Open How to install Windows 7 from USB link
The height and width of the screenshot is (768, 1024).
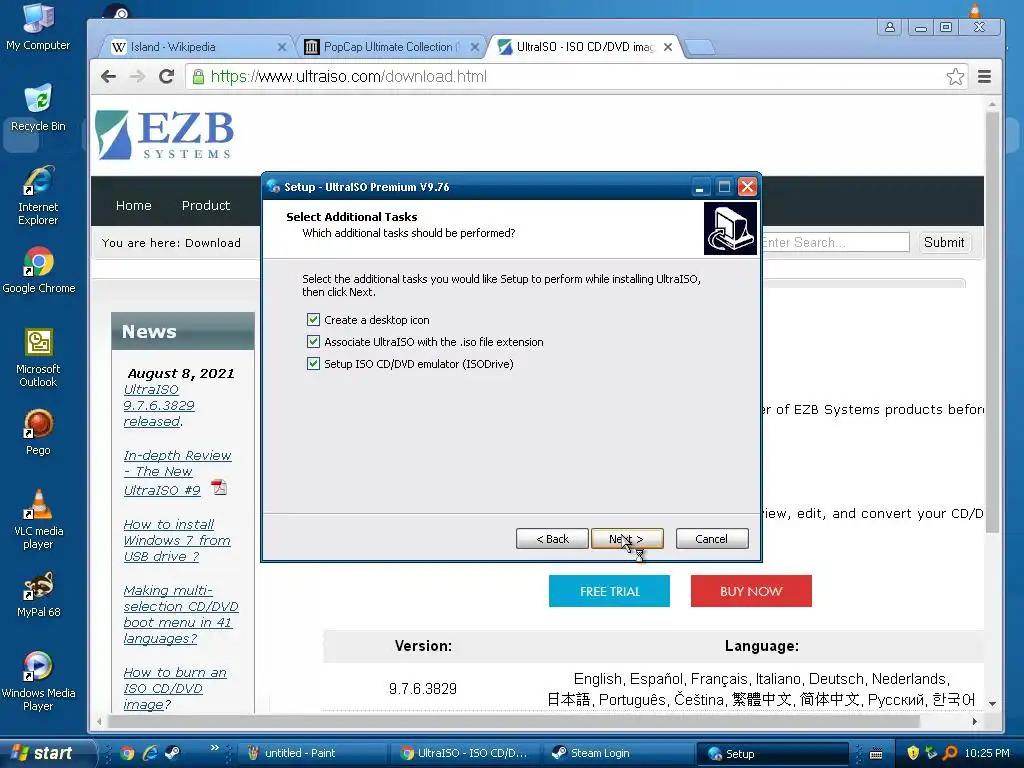click(x=177, y=540)
